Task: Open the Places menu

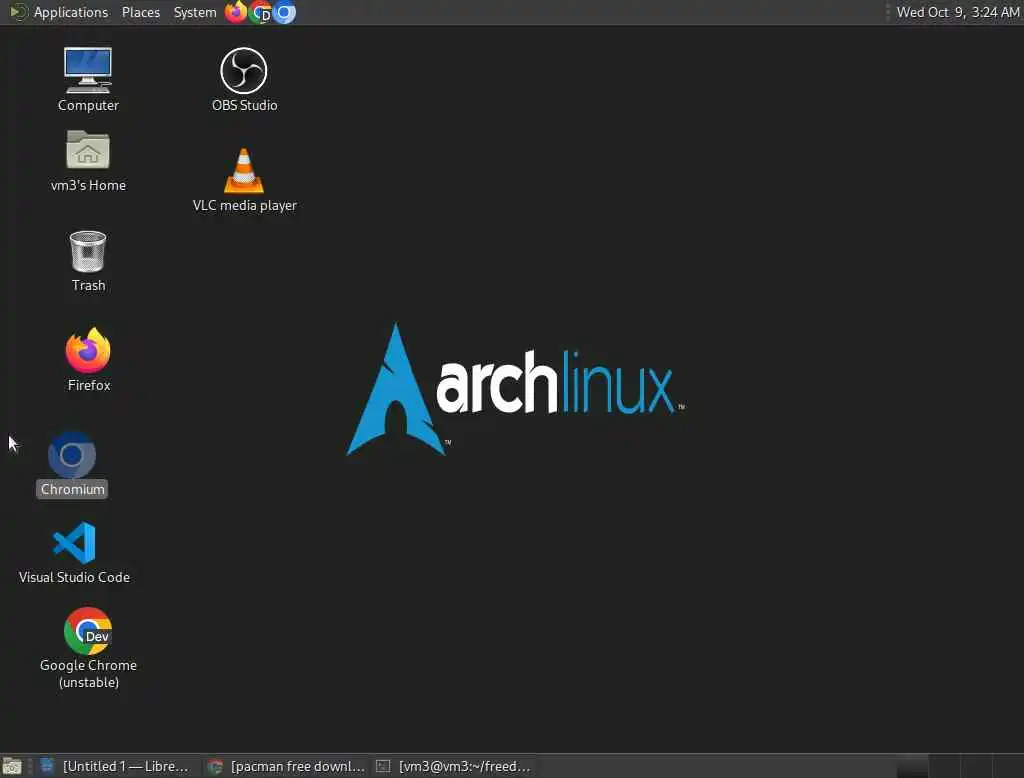Action: click(x=140, y=12)
